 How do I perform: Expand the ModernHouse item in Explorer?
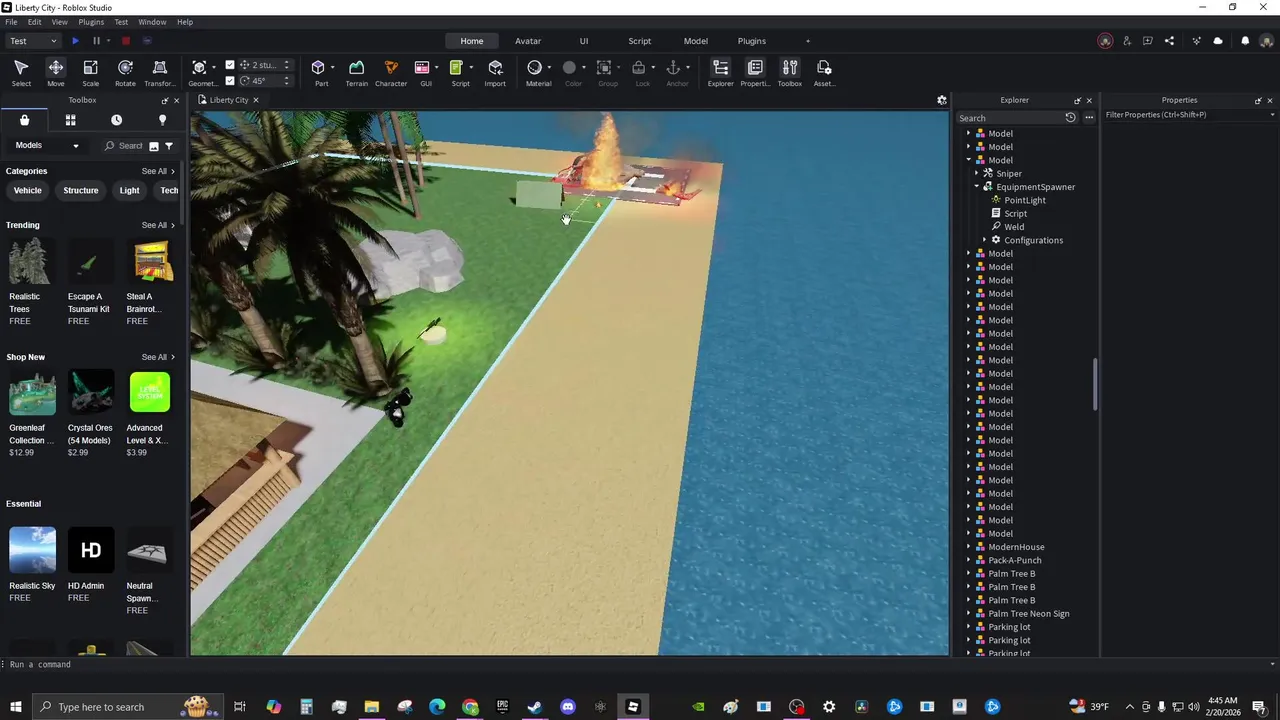click(969, 547)
